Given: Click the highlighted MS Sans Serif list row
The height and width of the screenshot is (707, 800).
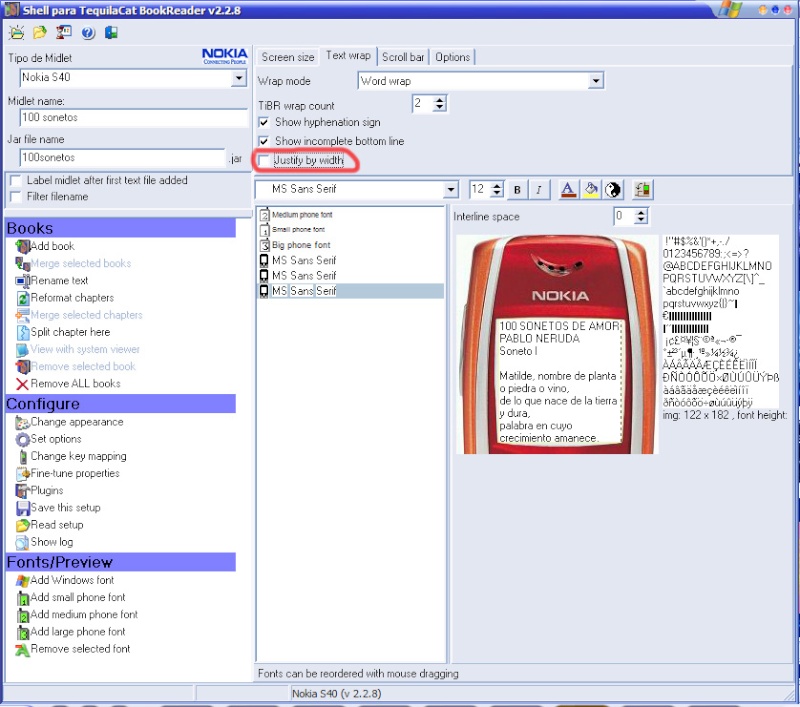Looking at the screenshot, I should (x=351, y=291).
